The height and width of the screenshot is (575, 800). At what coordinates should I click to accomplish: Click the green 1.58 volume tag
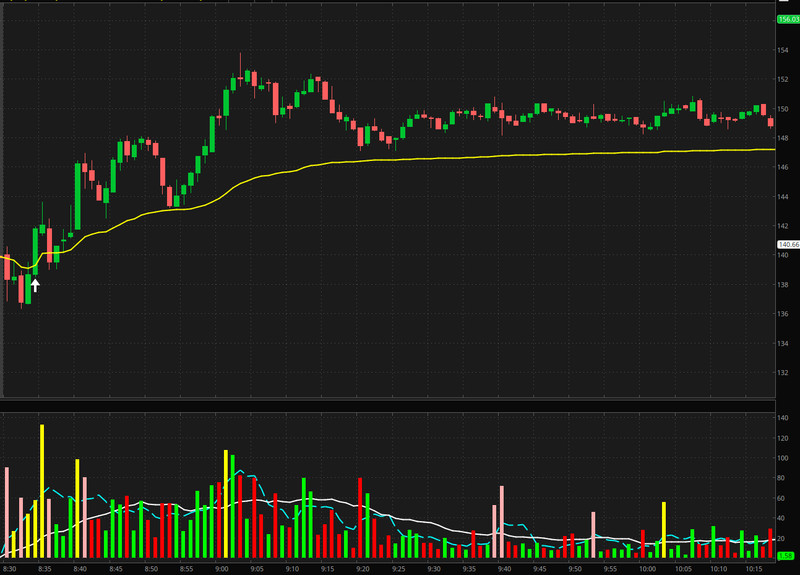pyautogui.click(x=786, y=556)
